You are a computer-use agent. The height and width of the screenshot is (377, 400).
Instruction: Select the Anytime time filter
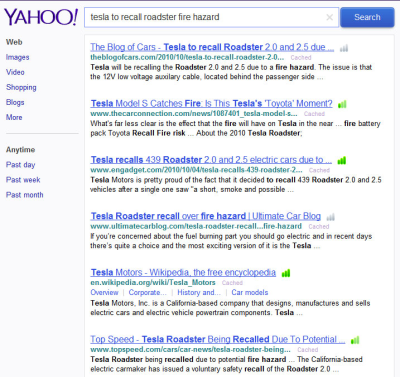pyautogui.click(x=20, y=150)
